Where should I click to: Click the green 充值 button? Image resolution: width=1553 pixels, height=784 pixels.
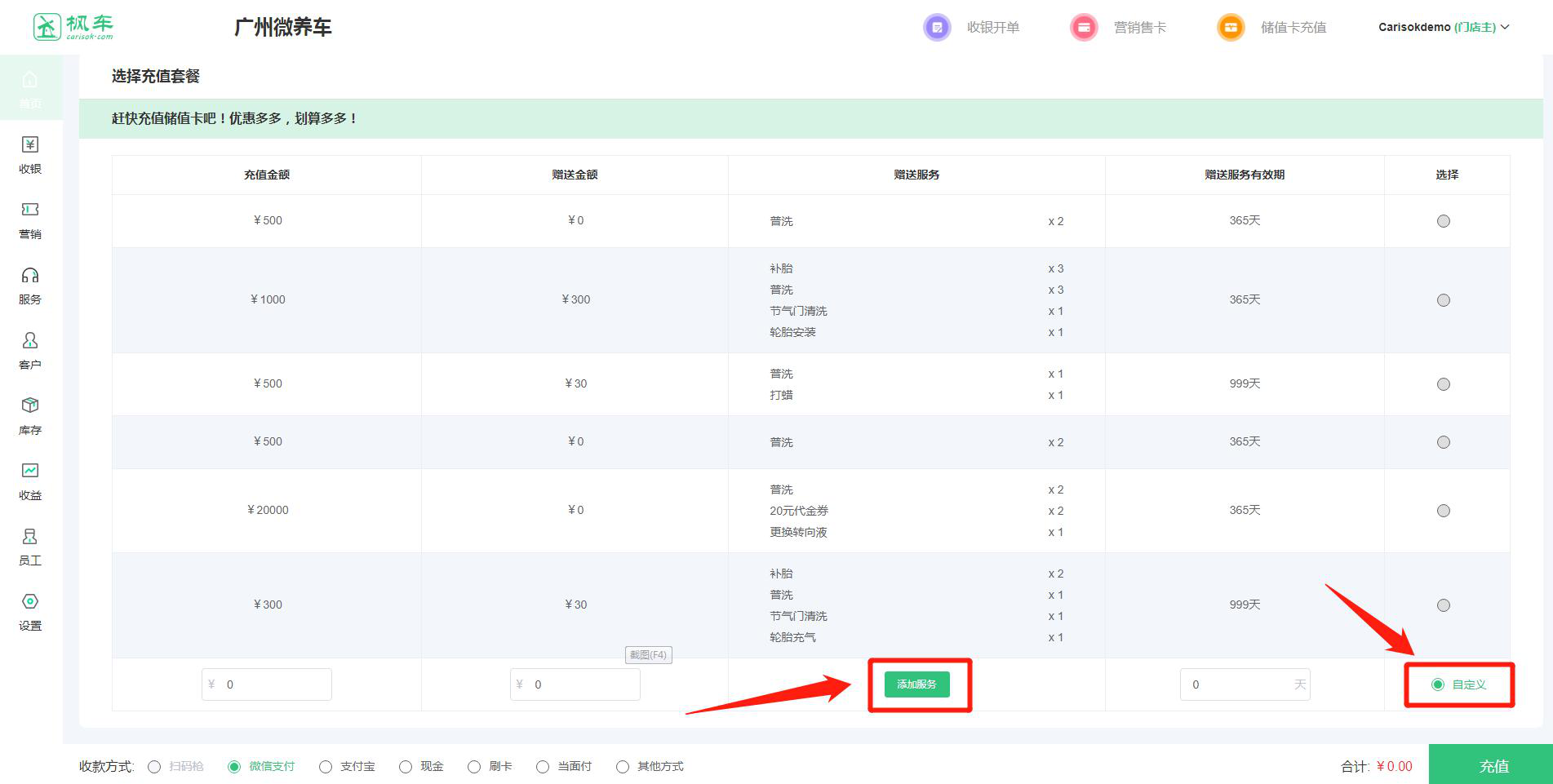coord(1491,764)
